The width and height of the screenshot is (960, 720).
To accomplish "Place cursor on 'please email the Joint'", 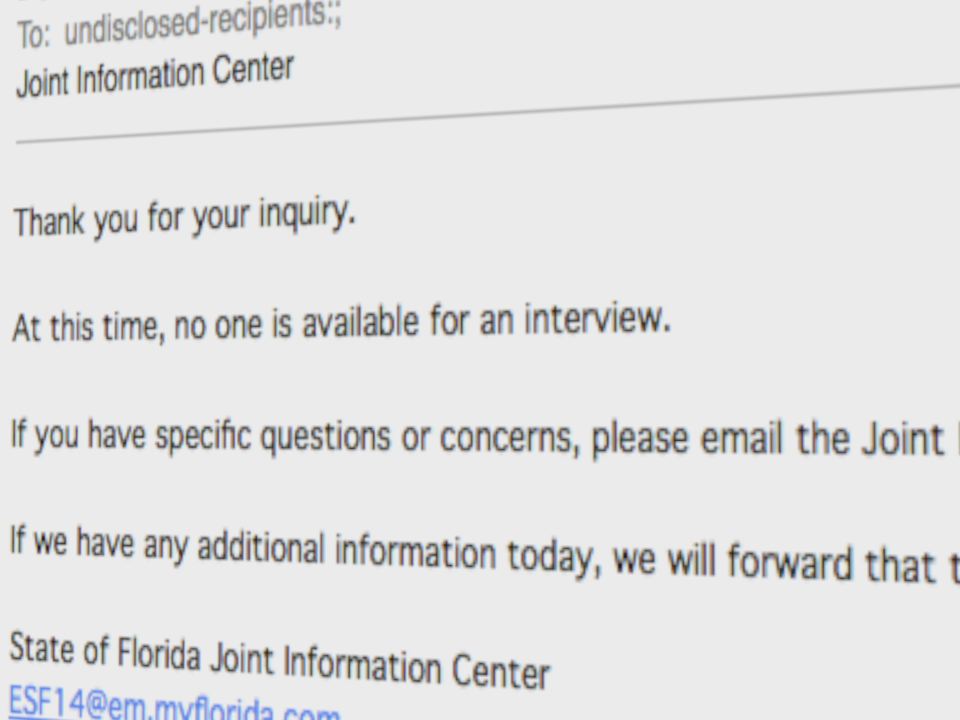I will pos(768,440).
